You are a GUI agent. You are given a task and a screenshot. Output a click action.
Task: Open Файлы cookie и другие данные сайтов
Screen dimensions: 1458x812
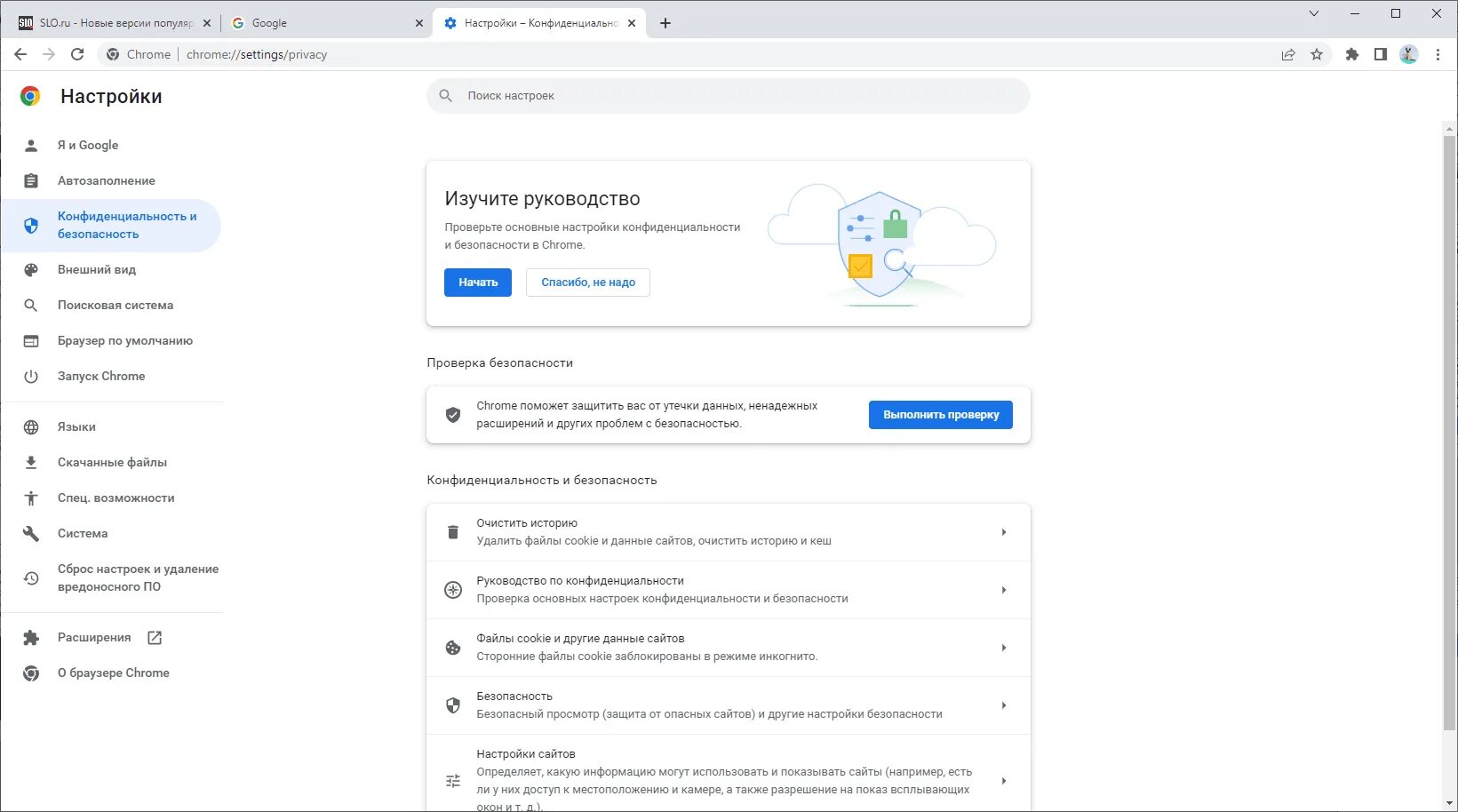729,648
